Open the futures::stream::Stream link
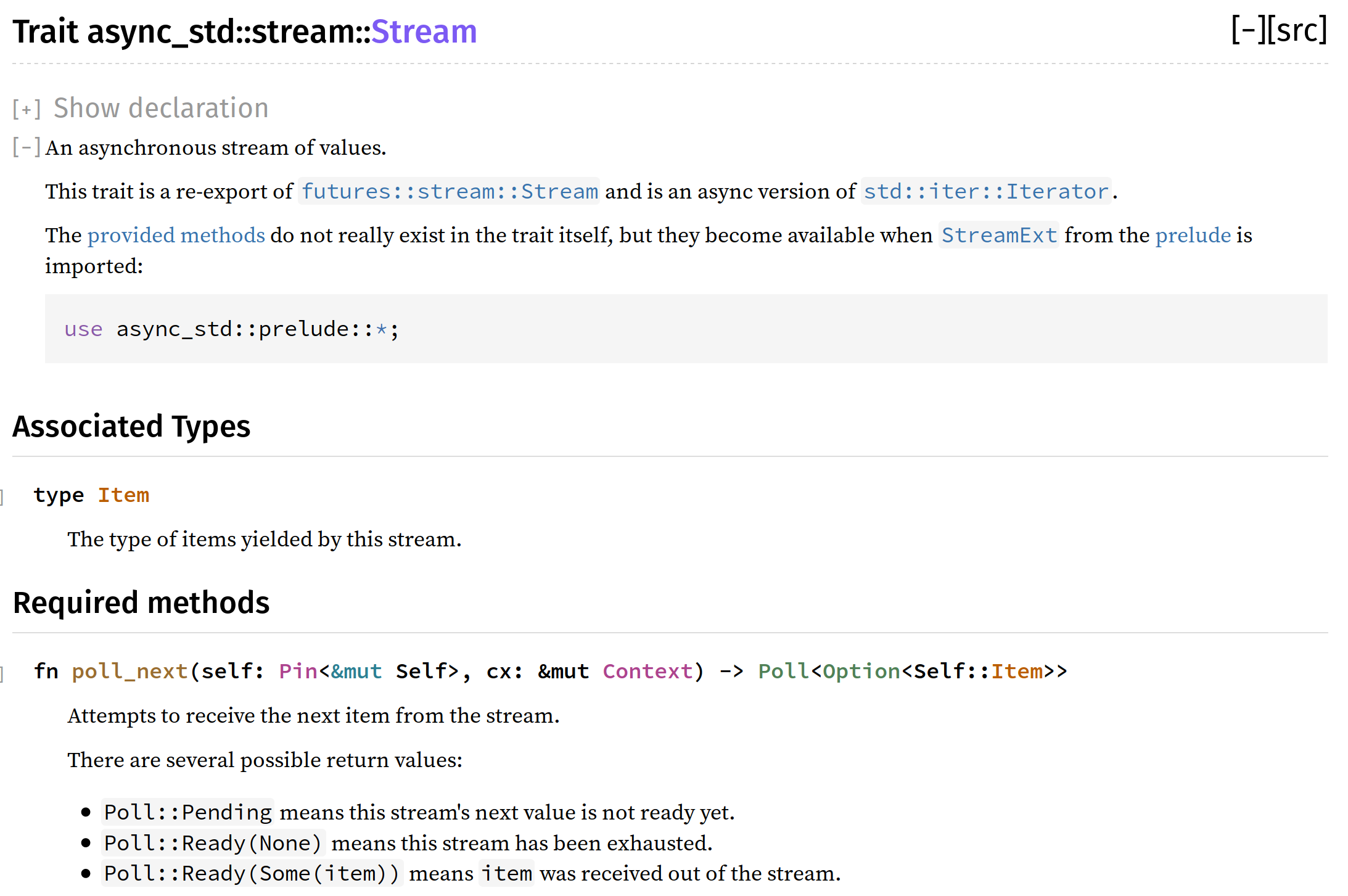 click(x=449, y=192)
